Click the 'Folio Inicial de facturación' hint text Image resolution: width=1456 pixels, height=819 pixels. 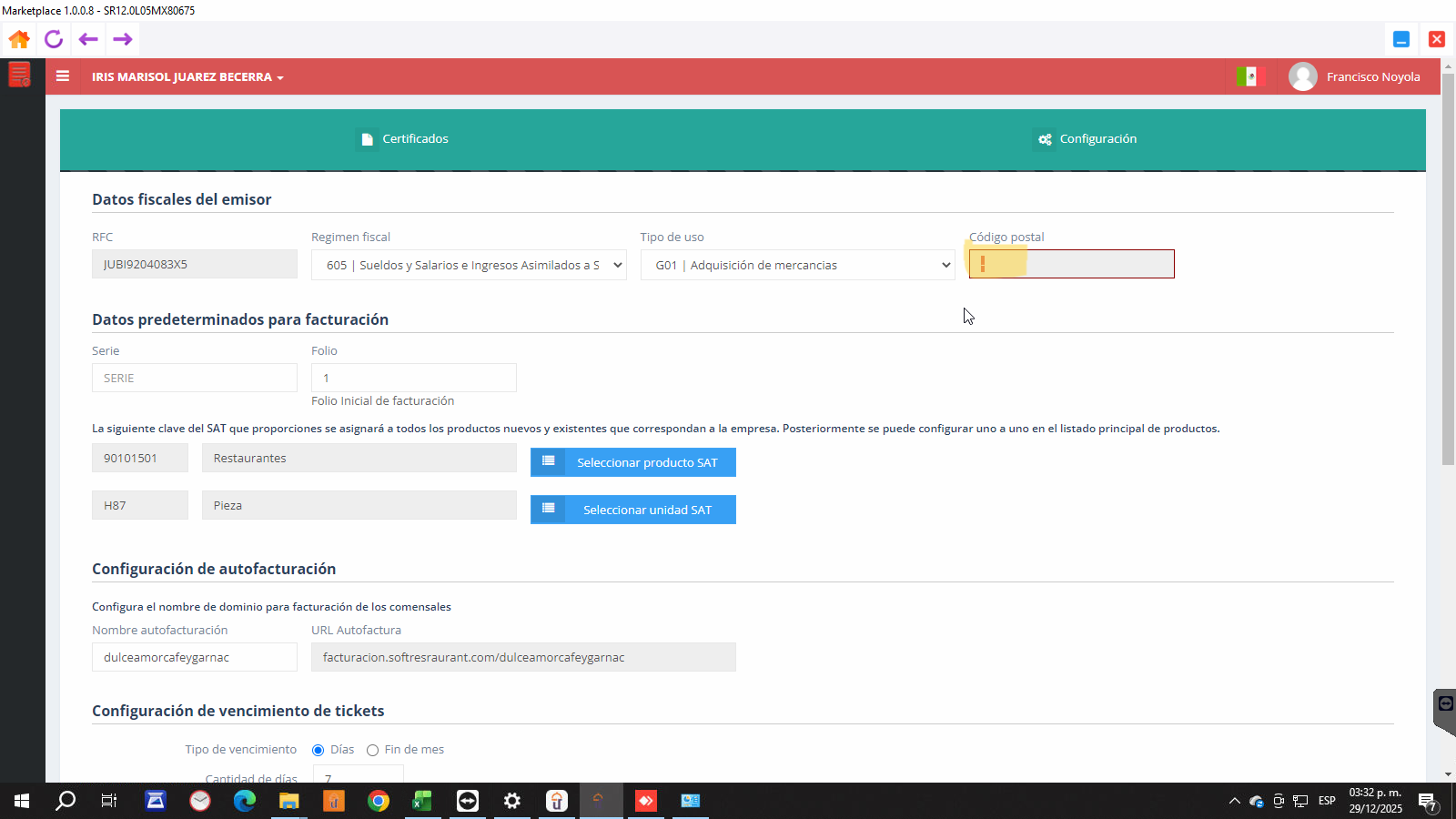(383, 400)
